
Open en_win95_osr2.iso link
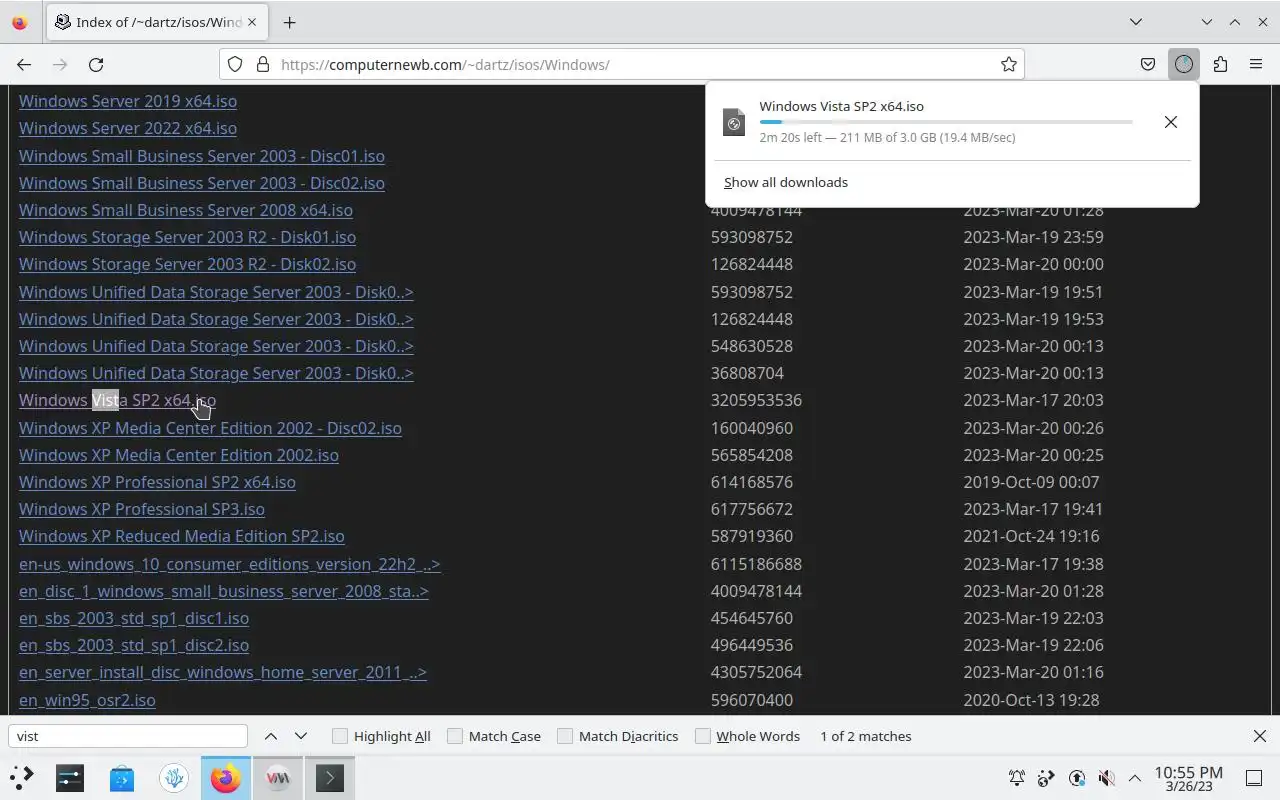click(x=87, y=700)
